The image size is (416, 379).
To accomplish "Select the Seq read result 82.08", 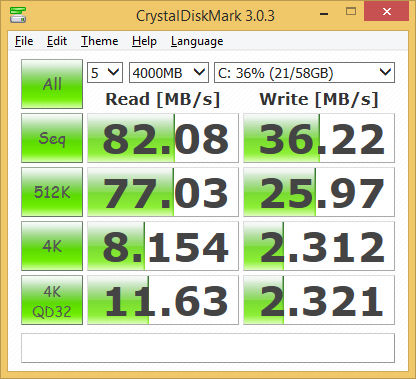I will click(x=163, y=138).
